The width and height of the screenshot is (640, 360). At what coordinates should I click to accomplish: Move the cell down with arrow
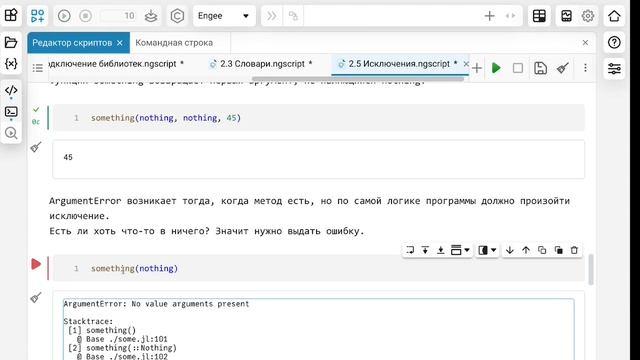tap(509, 250)
